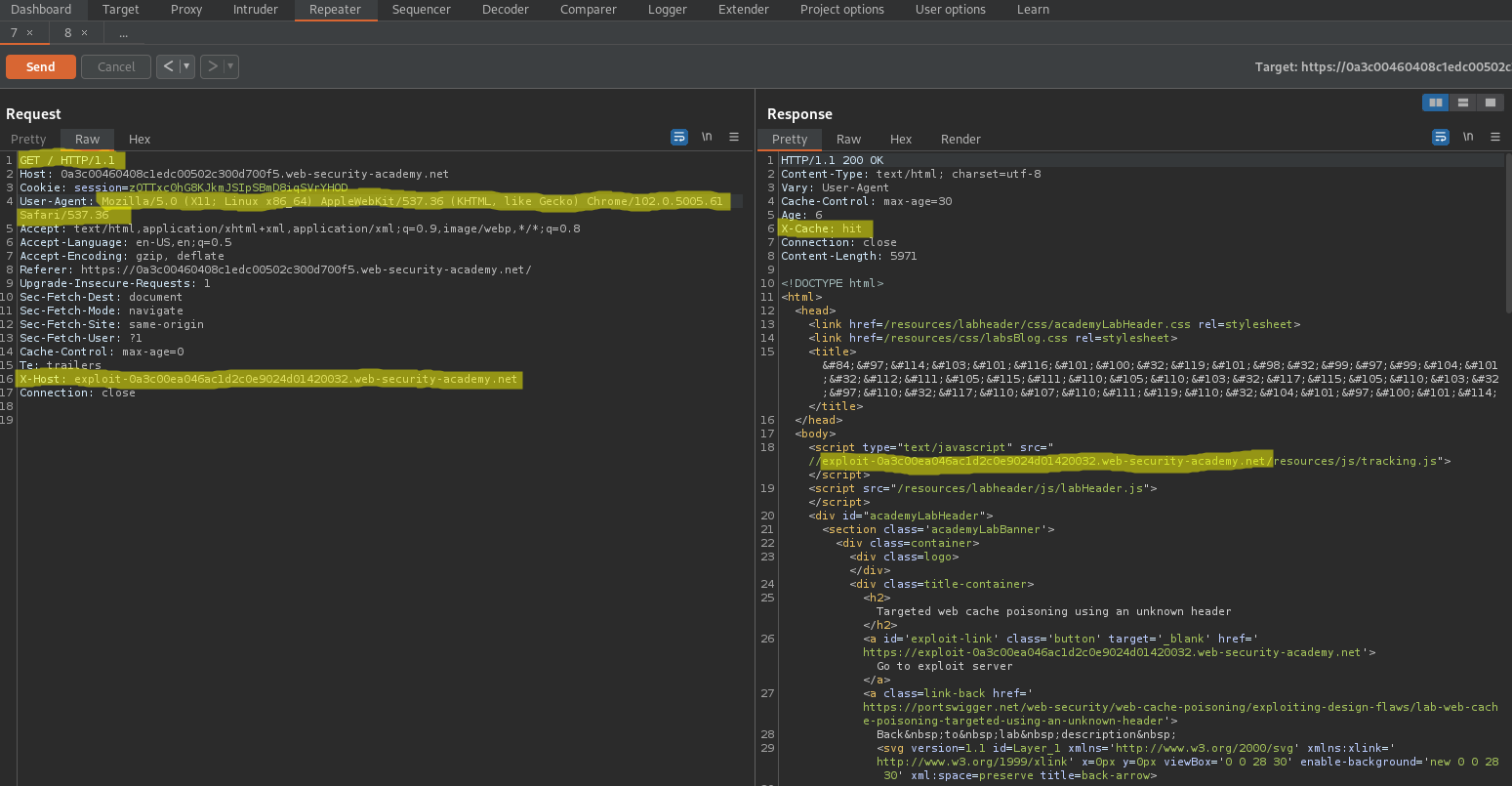This screenshot has height=786, width=1512.
Task: Switch Response view to Pretty
Action: click(x=790, y=140)
